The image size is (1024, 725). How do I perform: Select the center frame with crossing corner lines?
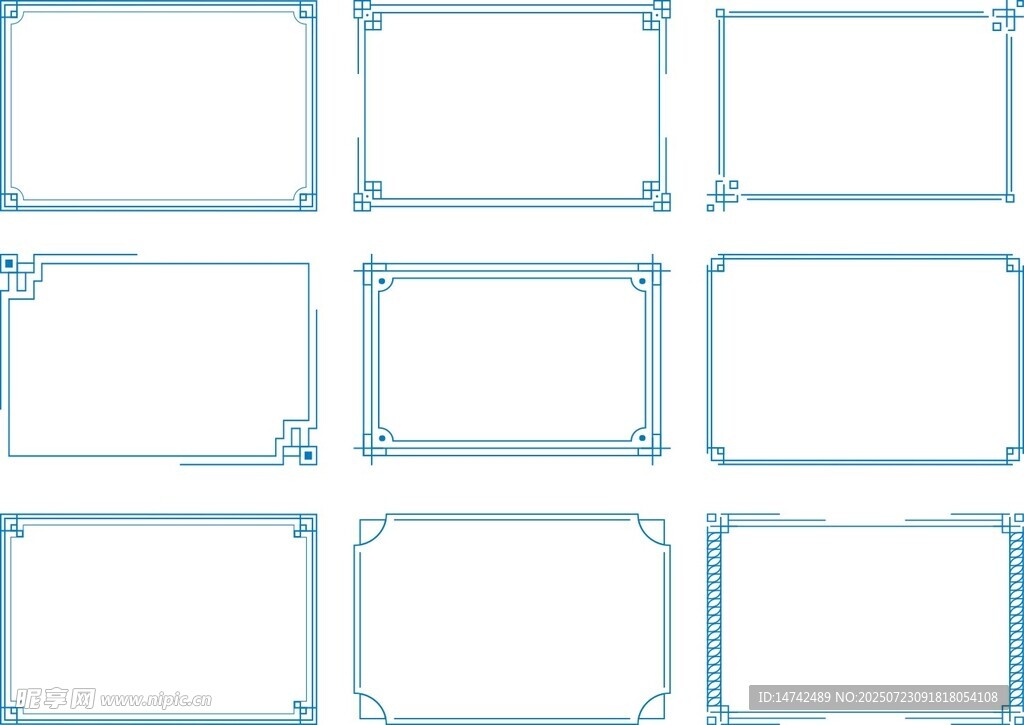point(511,360)
